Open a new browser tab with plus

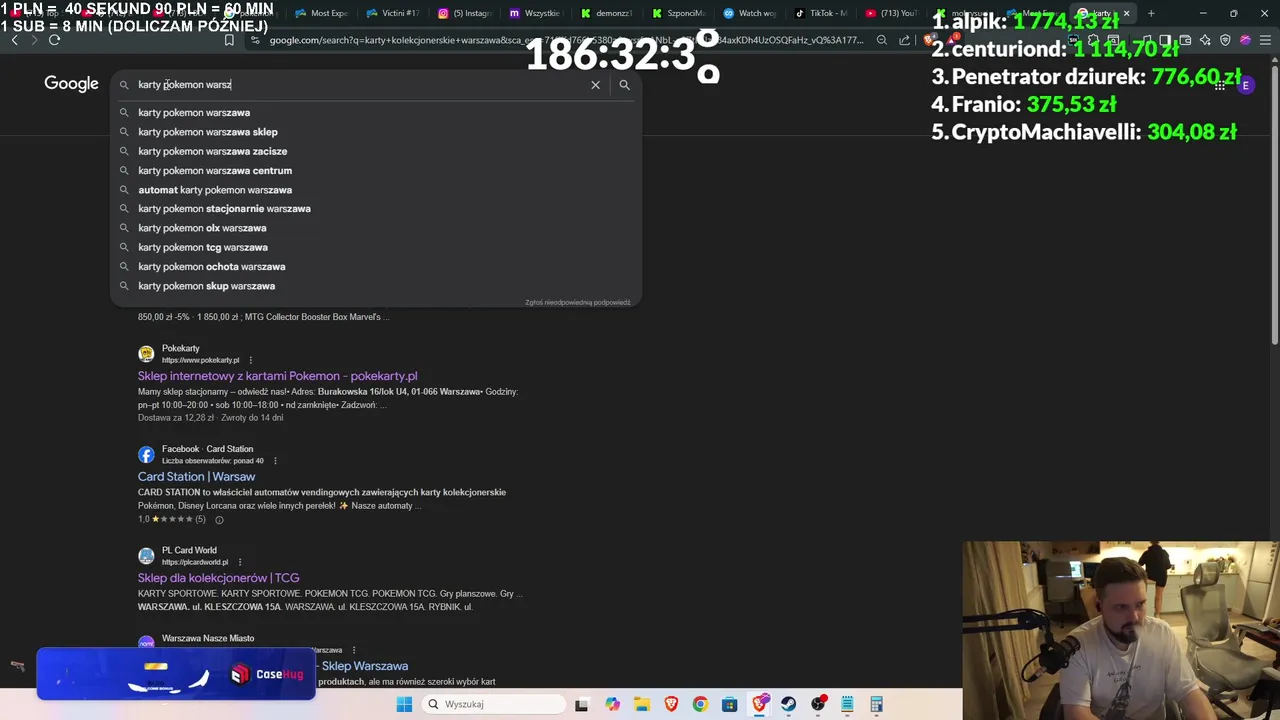(x=1151, y=13)
